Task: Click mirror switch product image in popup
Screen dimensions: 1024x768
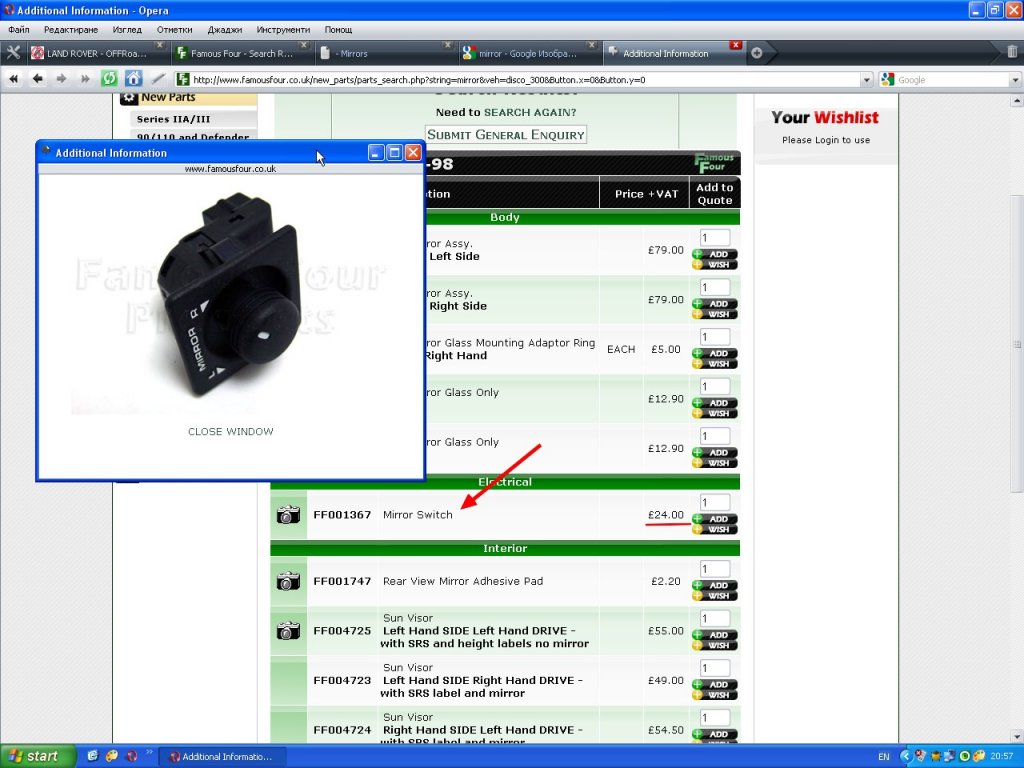Action: pos(229,295)
